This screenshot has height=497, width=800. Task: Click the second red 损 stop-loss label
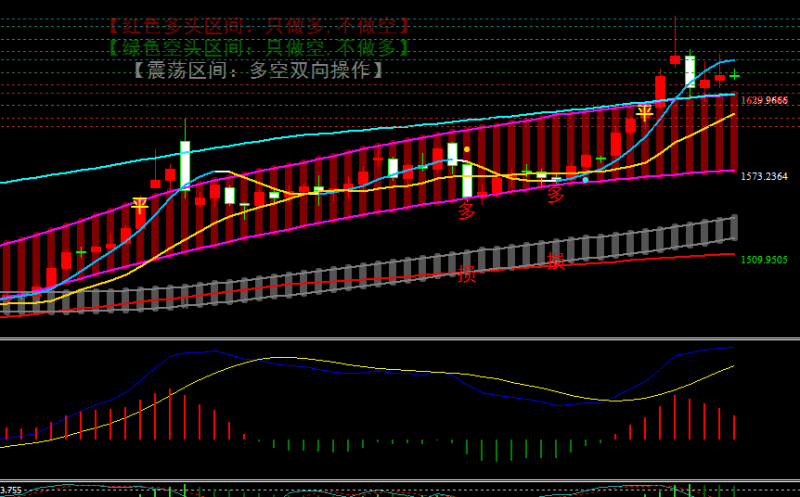[556, 261]
